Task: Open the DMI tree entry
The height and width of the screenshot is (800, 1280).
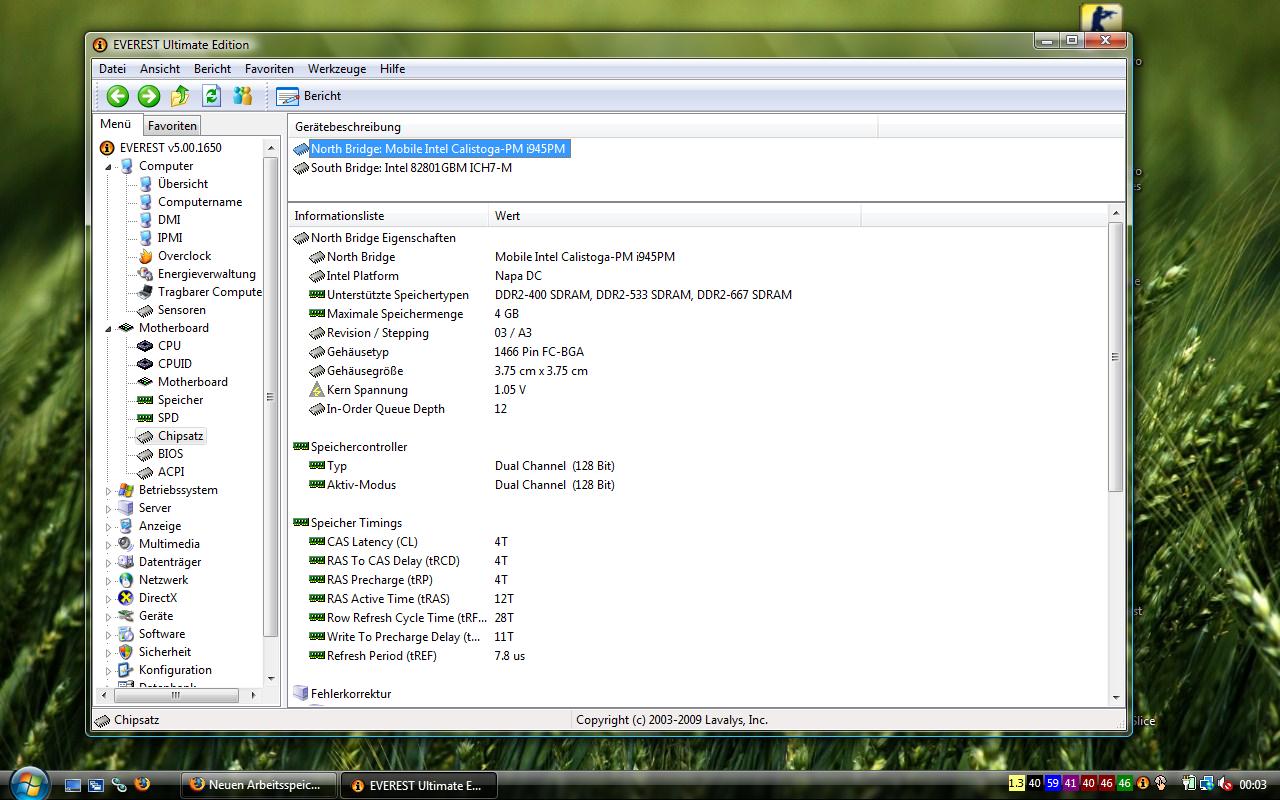Action: [169, 220]
